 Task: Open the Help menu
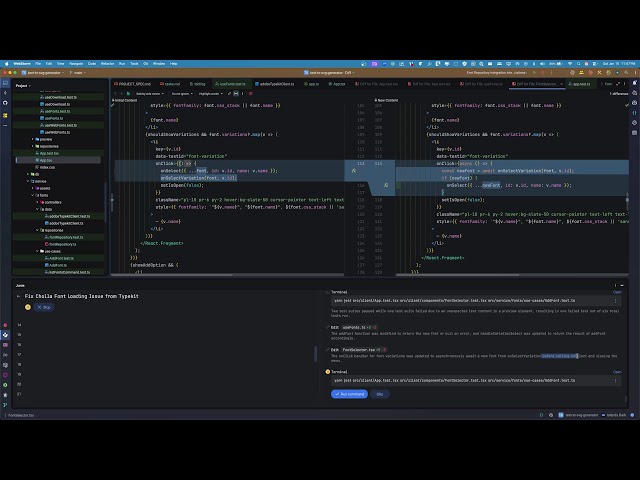point(173,64)
